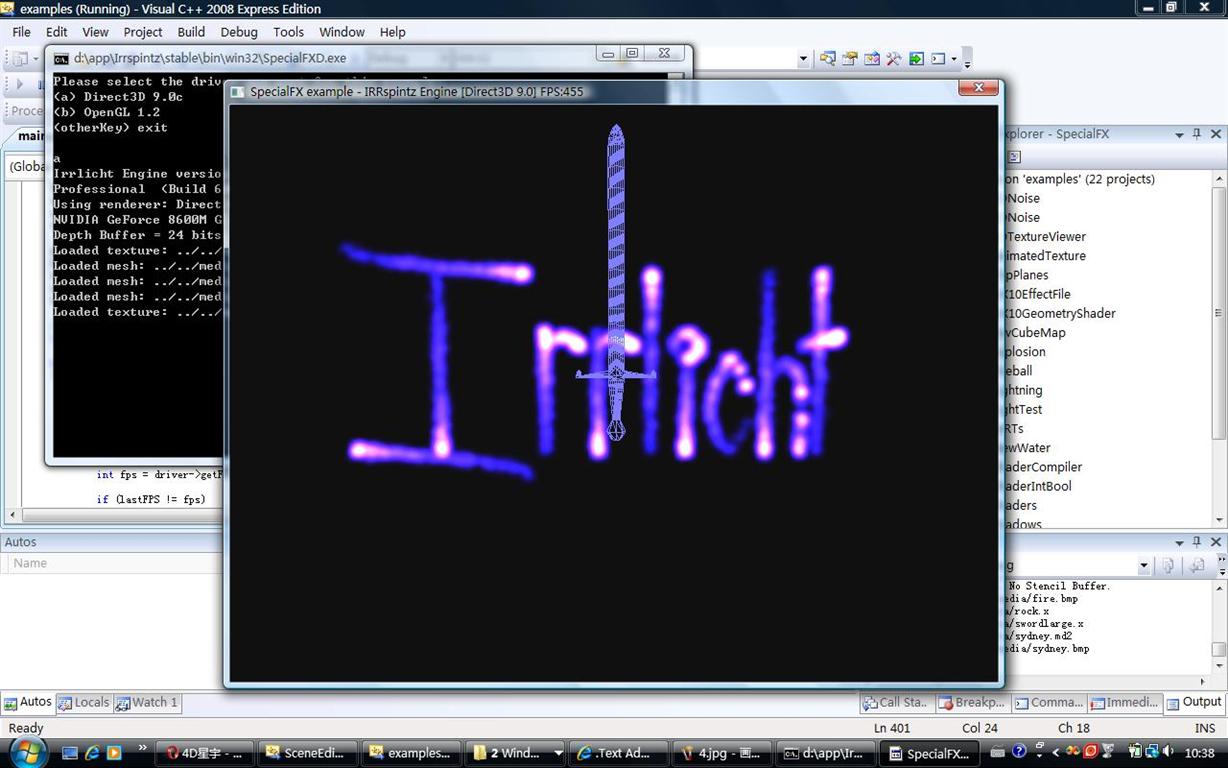
Task: Open the dropdown arrow beside the Command Window icon
Action: coord(953,59)
